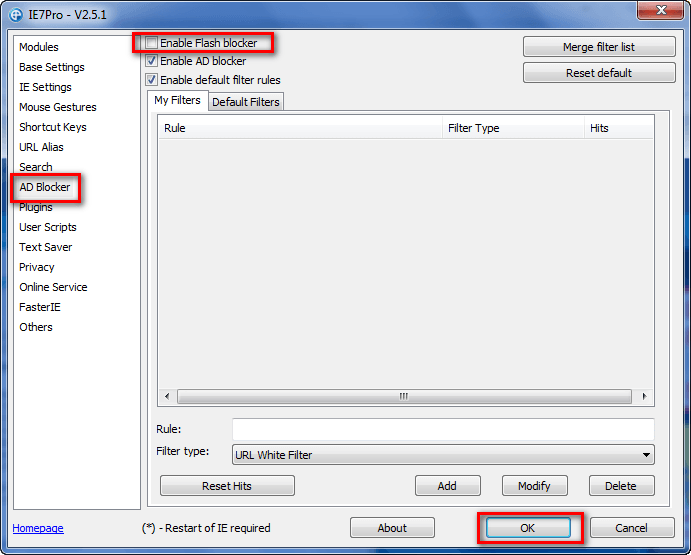Open Base Settings section
The image size is (691, 555).
click(52, 67)
